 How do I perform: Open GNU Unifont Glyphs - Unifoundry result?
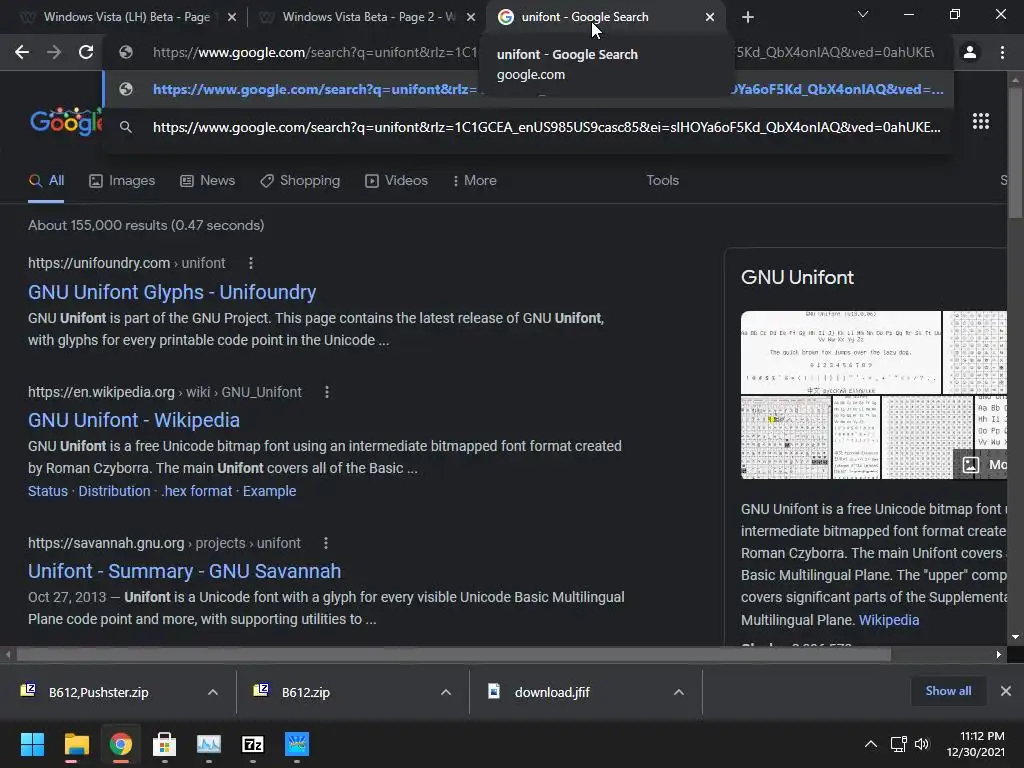(172, 292)
